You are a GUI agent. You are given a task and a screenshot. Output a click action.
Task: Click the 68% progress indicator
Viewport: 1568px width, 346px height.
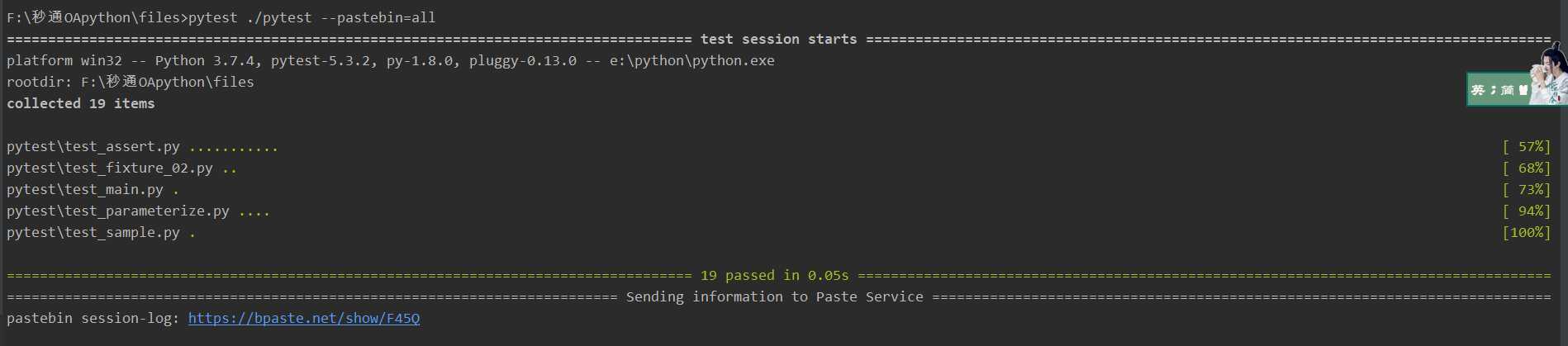[x=1526, y=168]
